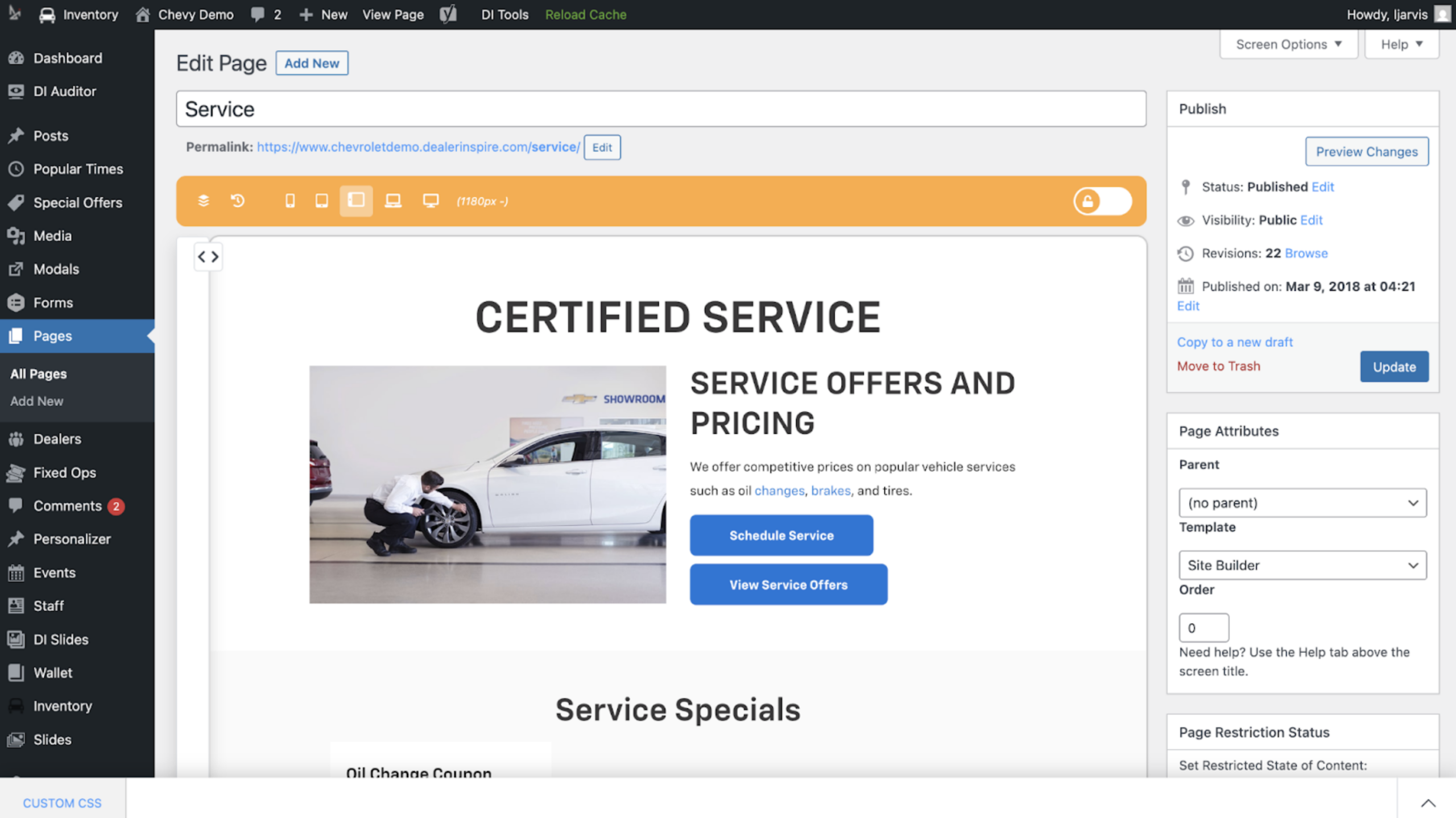Browse page revisions link
Viewport: 1456px width, 818px height.
click(x=1306, y=253)
